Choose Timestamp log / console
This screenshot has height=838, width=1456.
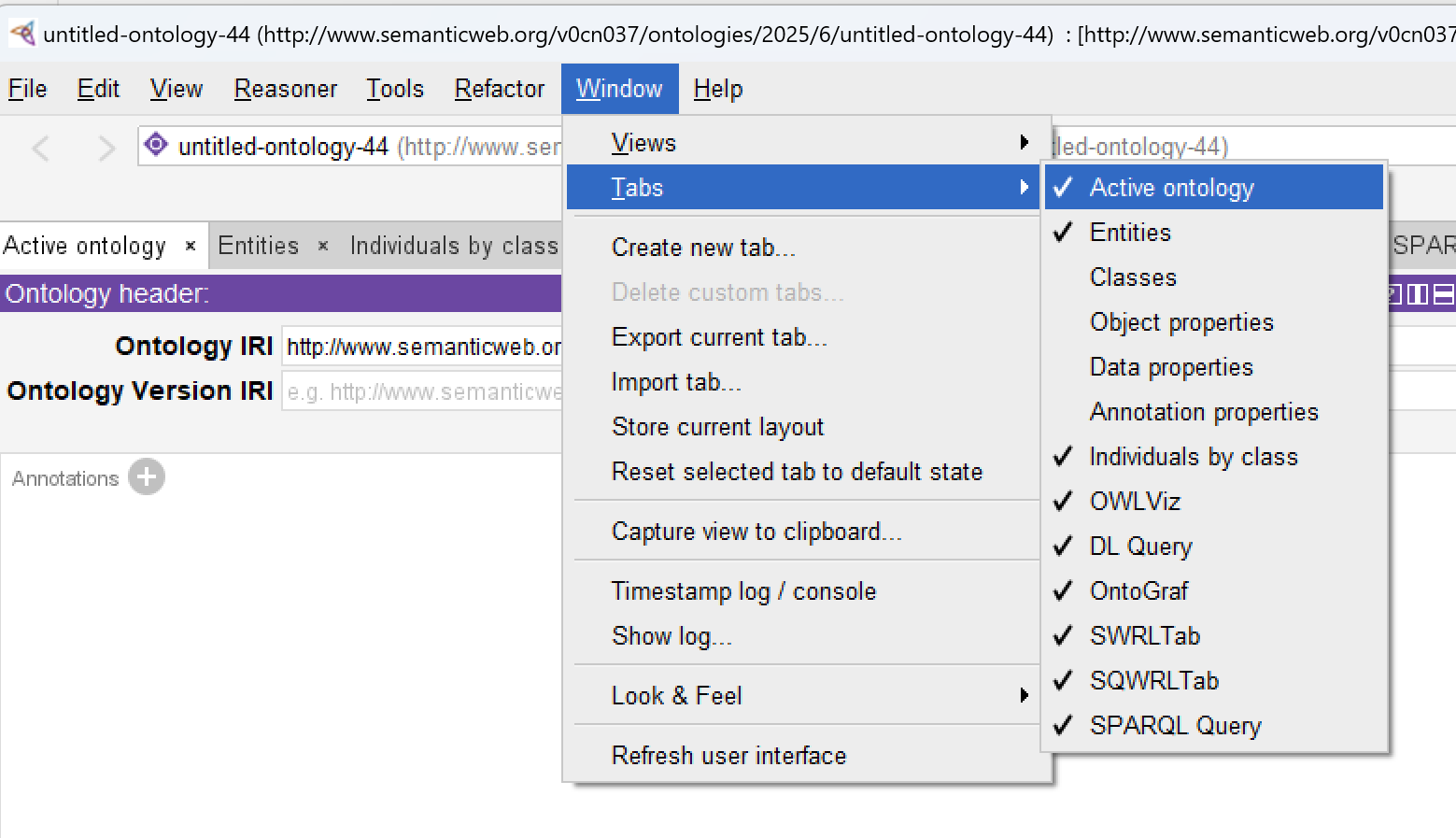(804, 590)
